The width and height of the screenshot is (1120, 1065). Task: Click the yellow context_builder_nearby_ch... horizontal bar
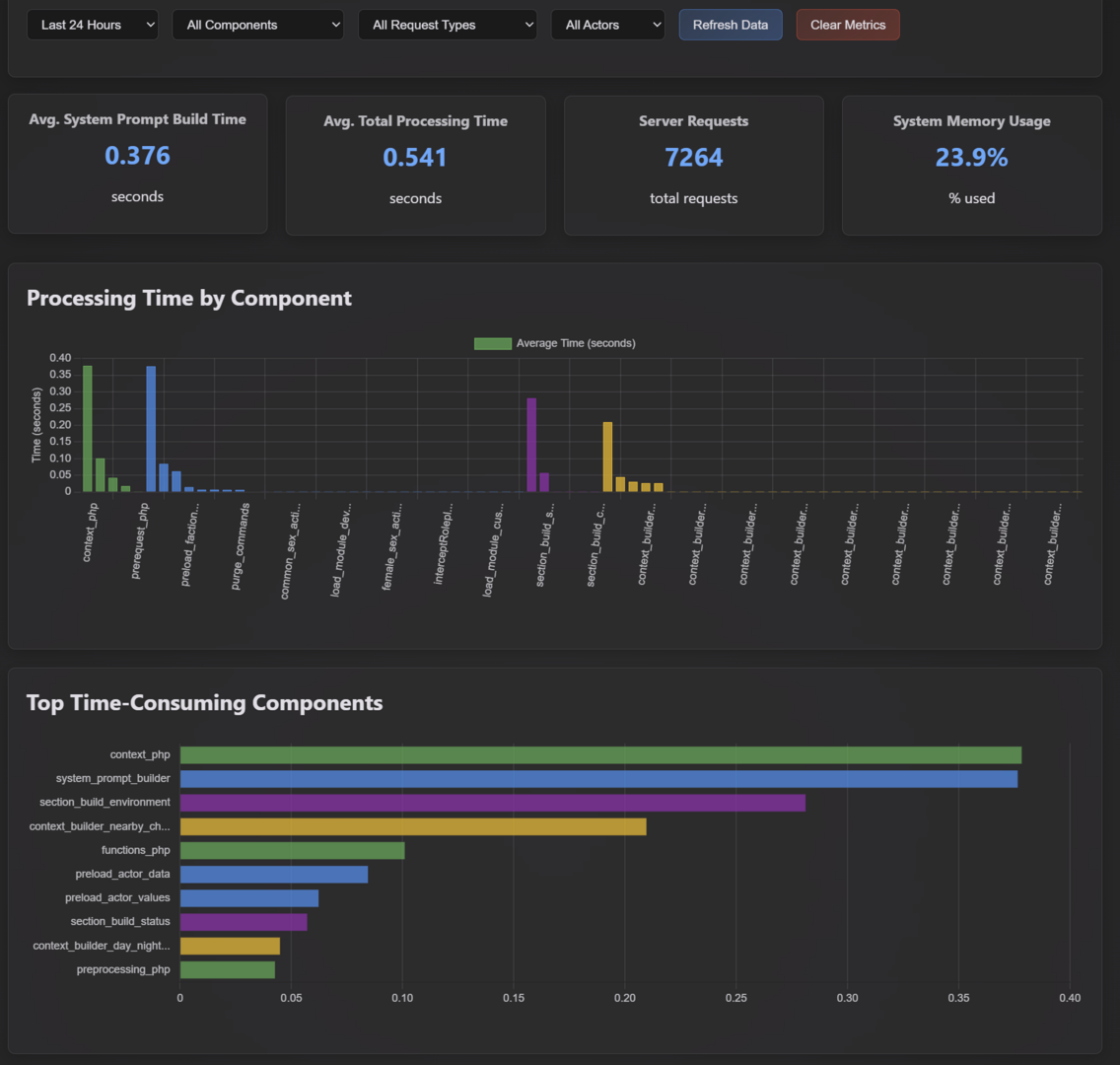coord(413,827)
